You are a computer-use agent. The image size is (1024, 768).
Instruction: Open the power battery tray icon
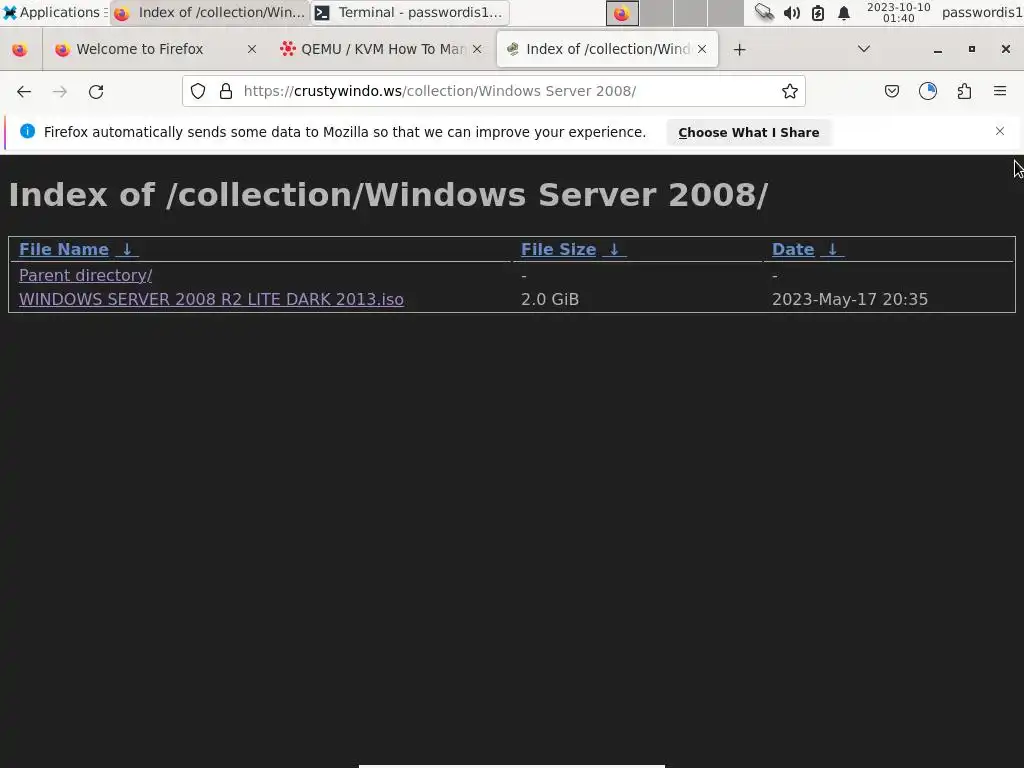click(x=818, y=13)
